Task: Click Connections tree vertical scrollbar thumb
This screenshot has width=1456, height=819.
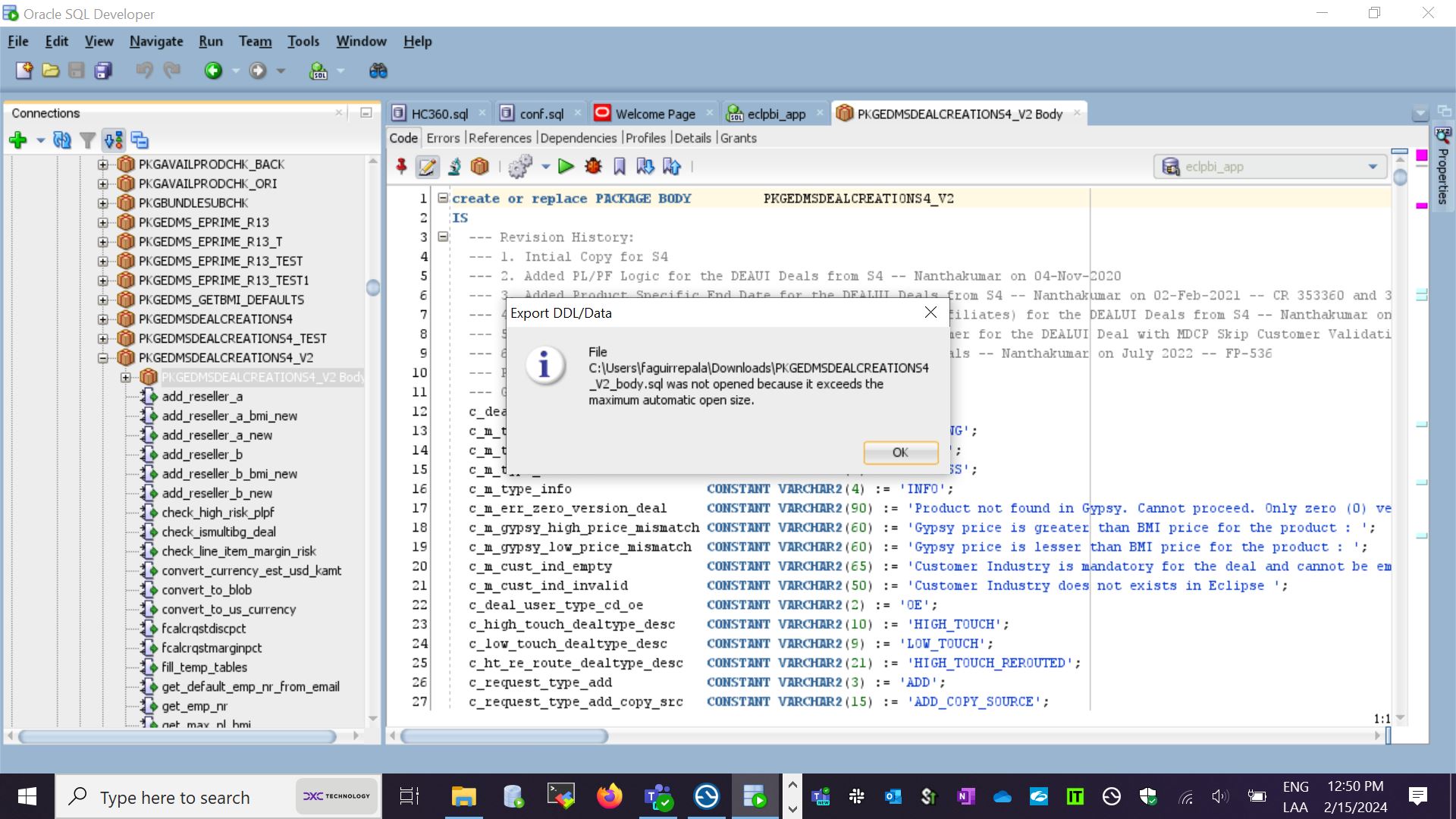Action: coord(372,287)
